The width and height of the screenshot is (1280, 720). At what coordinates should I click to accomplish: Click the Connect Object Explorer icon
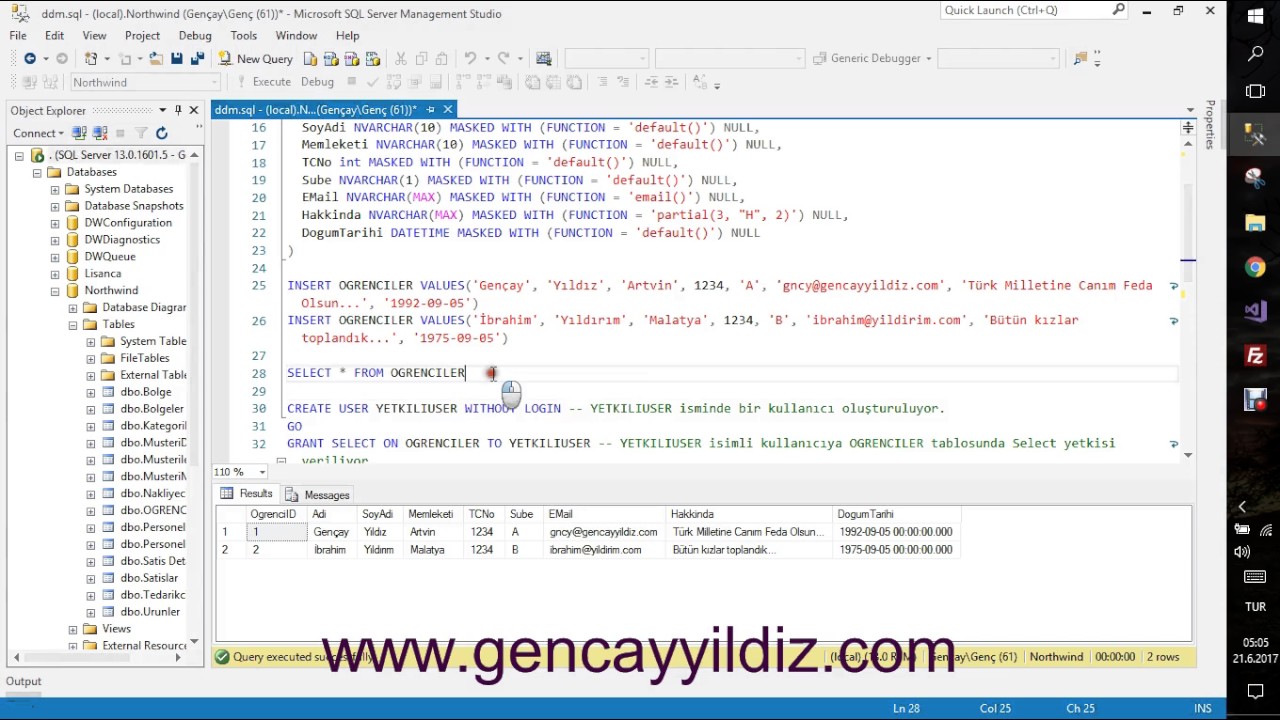(x=80, y=133)
